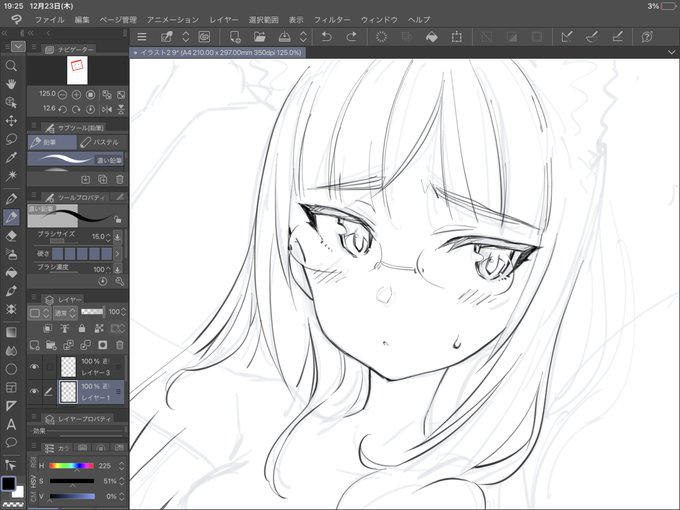Open tool palette dropdown chevron
Viewport: 680px width, 510px height.
click(x=18, y=46)
